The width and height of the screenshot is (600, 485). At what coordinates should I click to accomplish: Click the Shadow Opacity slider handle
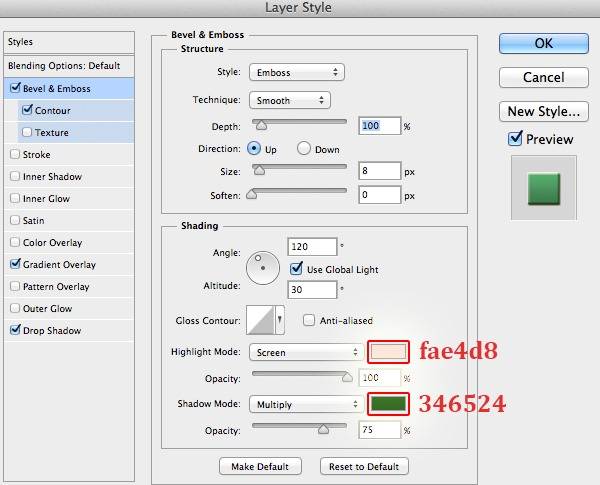pyautogui.click(x=324, y=429)
